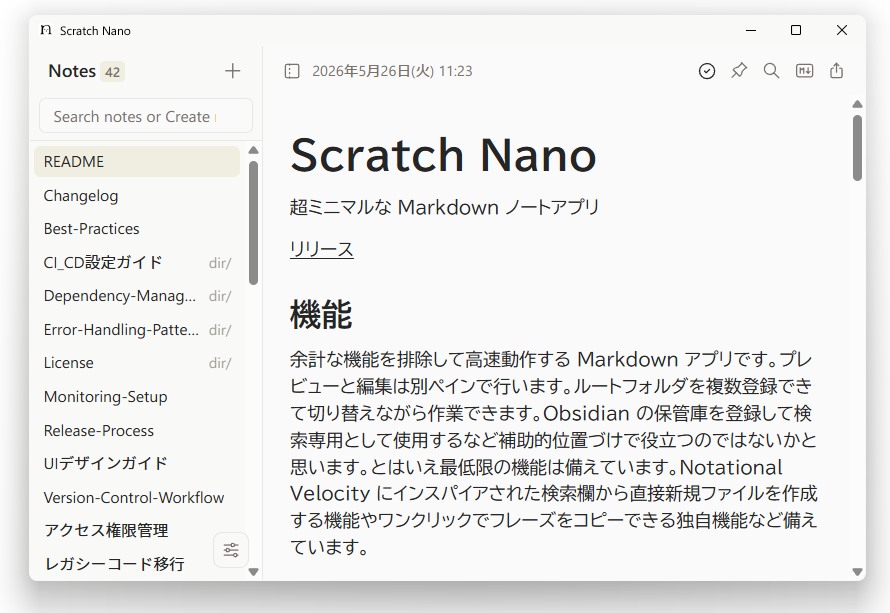Screen dimensions: 890x613
Task: Open the Error-Handling-Patte... note
Action: [x=137, y=330]
